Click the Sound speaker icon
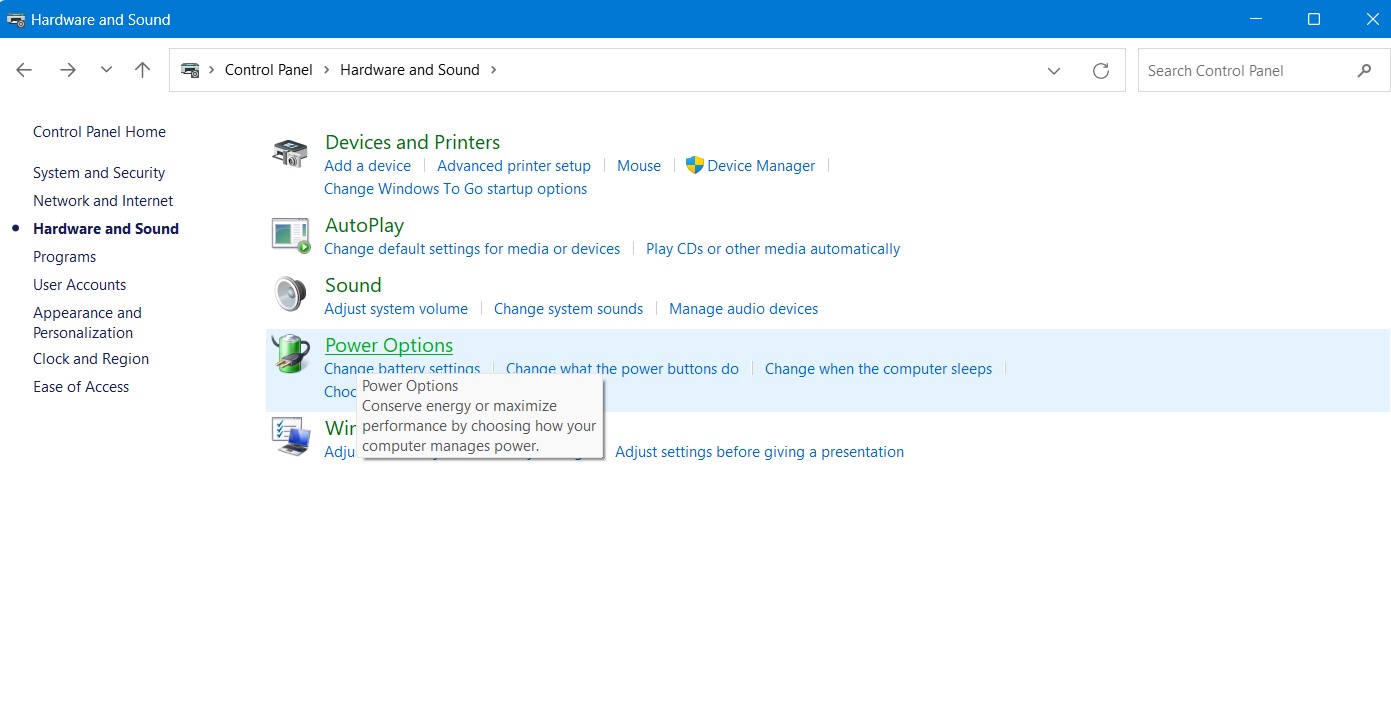This screenshot has height=717, width=1391. [x=290, y=294]
